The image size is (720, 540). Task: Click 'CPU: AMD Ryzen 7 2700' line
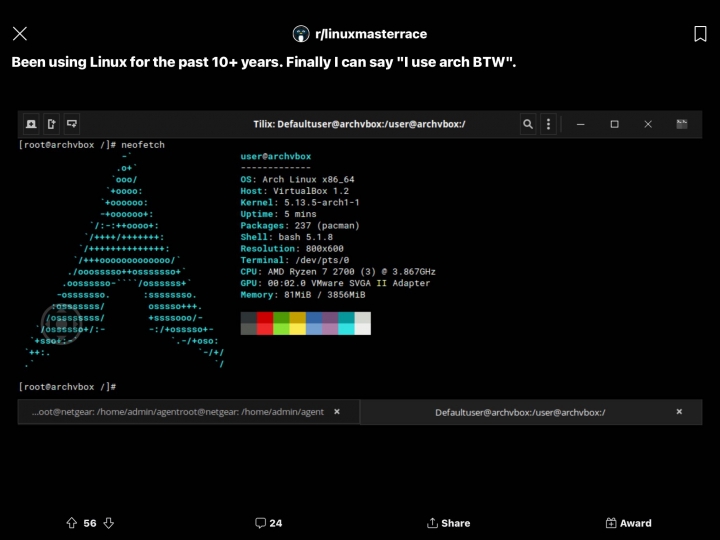coord(338,272)
